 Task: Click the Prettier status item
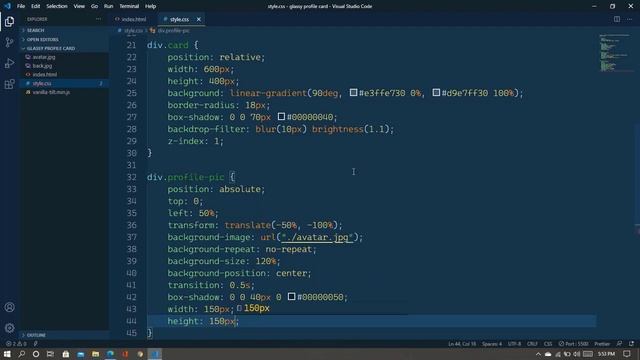click(x=602, y=344)
